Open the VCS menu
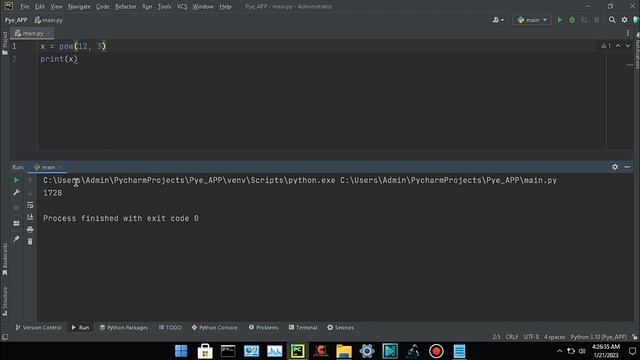 tap(182, 7)
